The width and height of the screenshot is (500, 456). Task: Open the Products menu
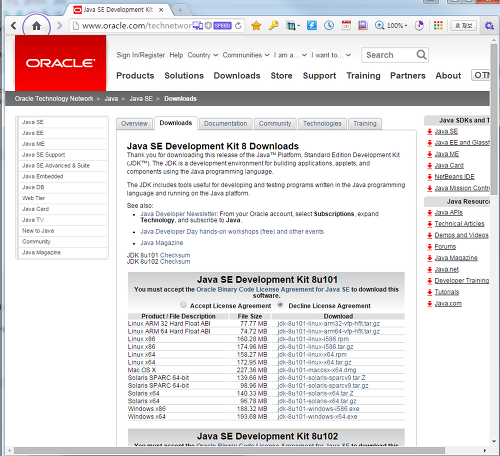tap(135, 76)
